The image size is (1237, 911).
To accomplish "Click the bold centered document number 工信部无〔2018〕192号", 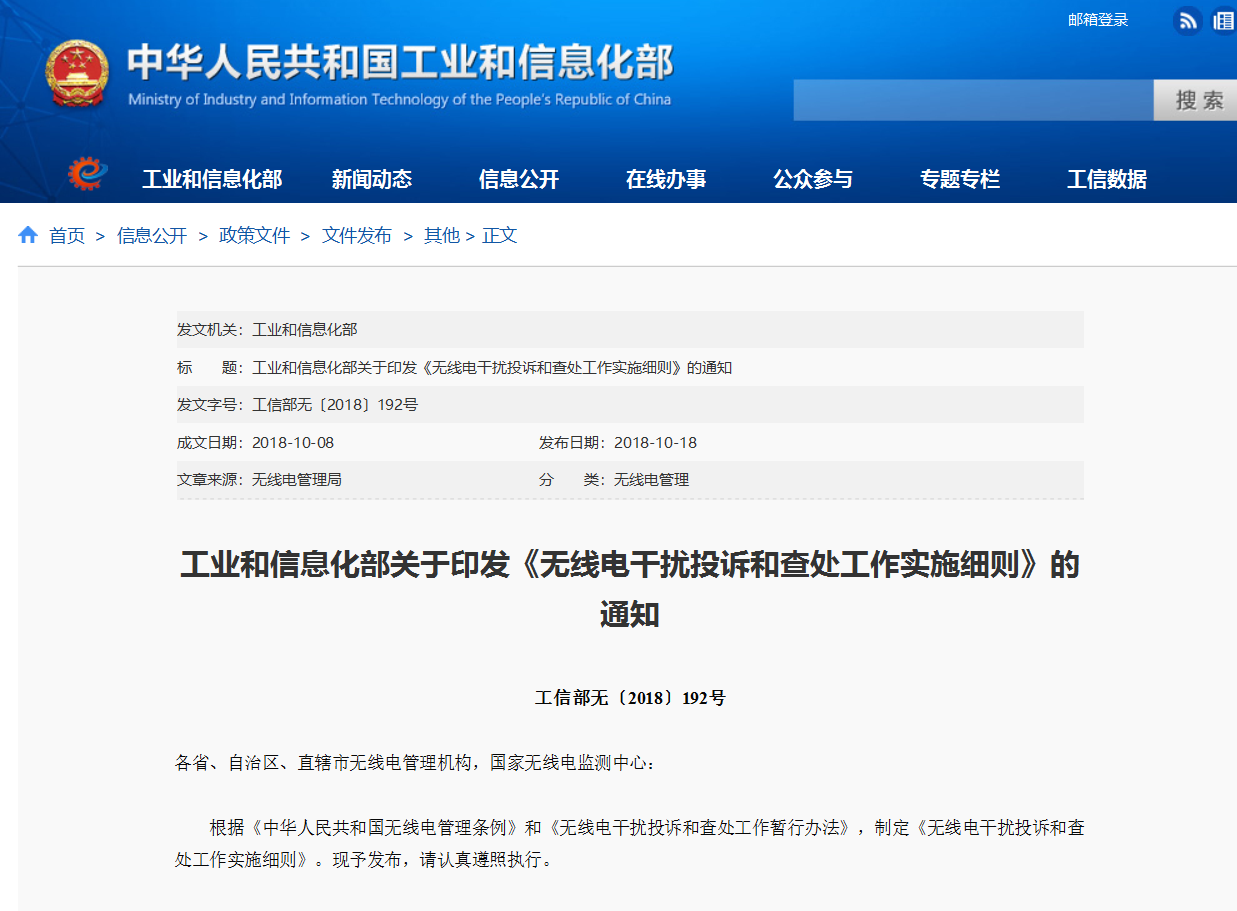I will (x=630, y=698).
